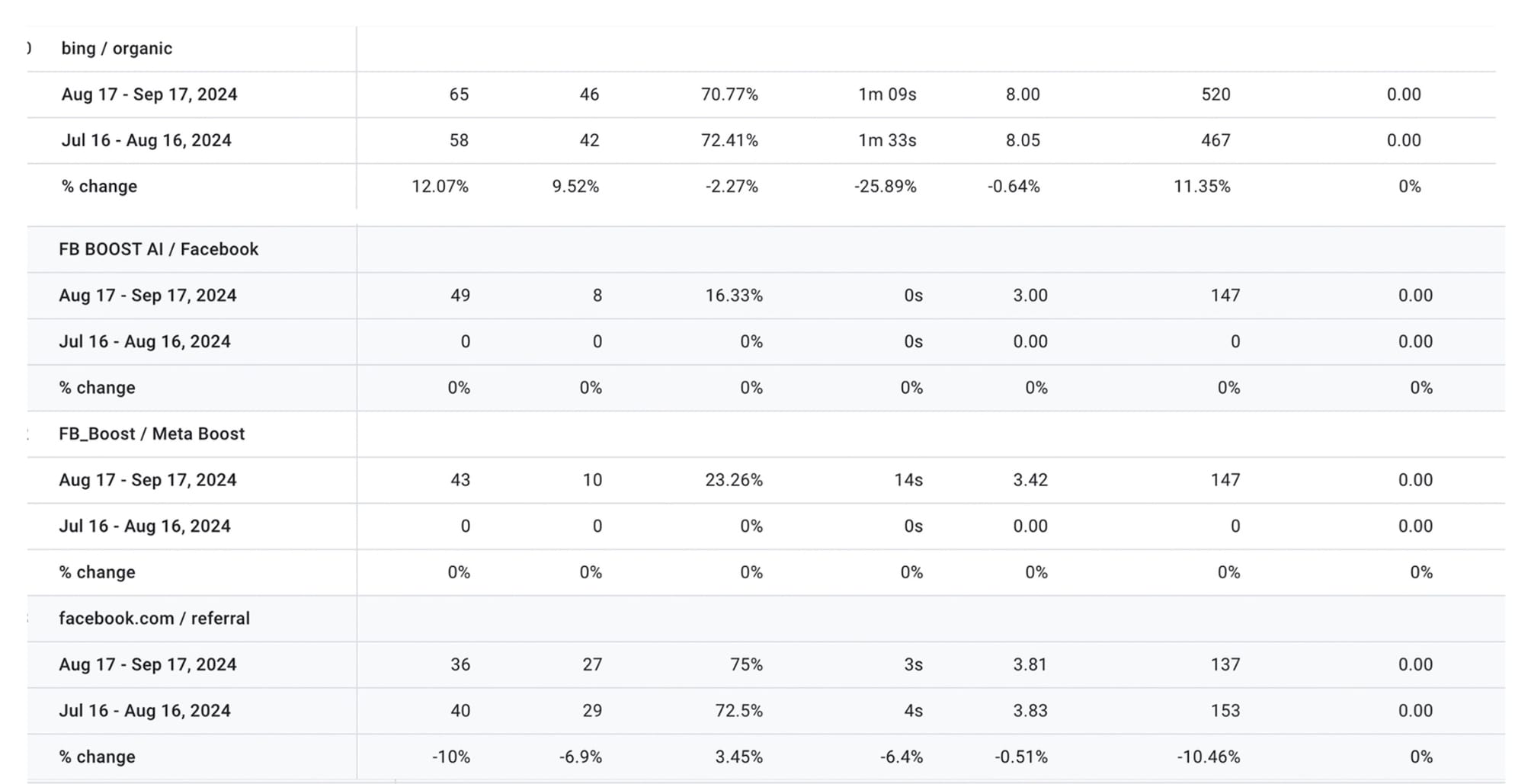This screenshot has height=784, width=1515.
Task: Select the 14s duration cell for FB_Boost
Action: point(908,480)
